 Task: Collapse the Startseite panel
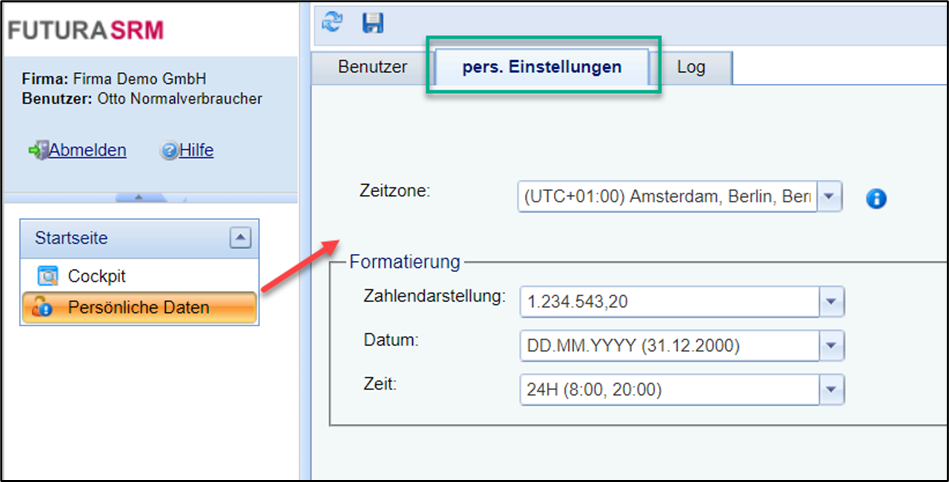point(239,238)
